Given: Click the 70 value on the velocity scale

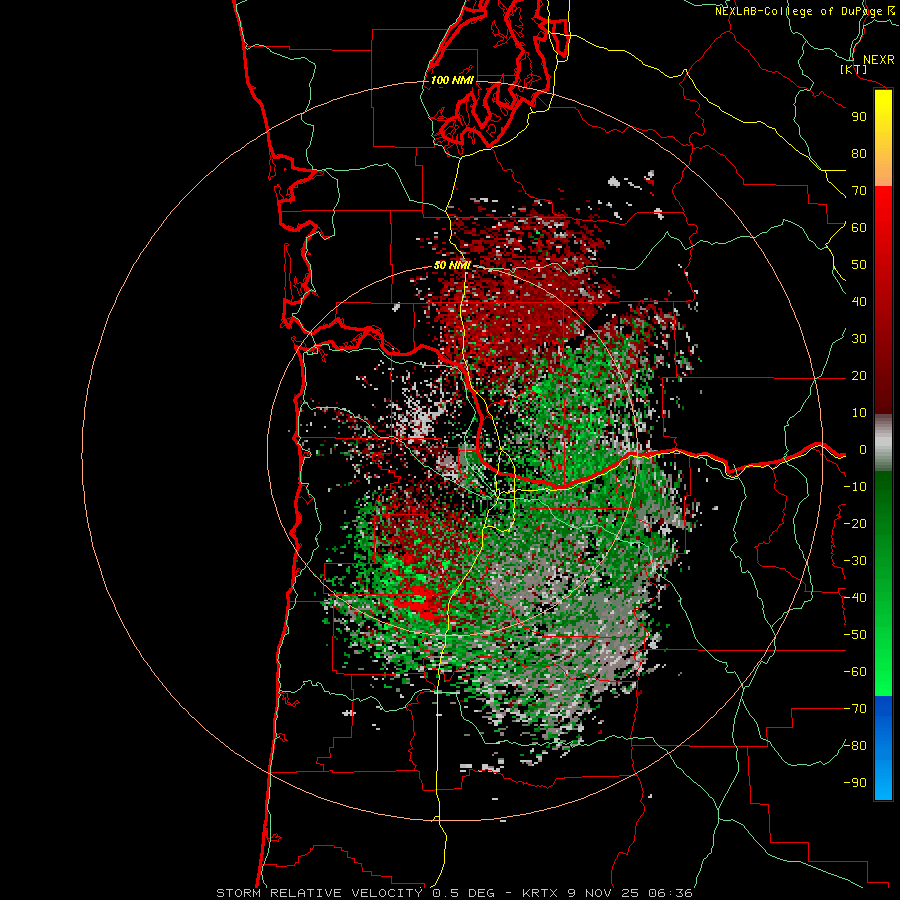Looking at the screenshot, I should coord(859,191).
